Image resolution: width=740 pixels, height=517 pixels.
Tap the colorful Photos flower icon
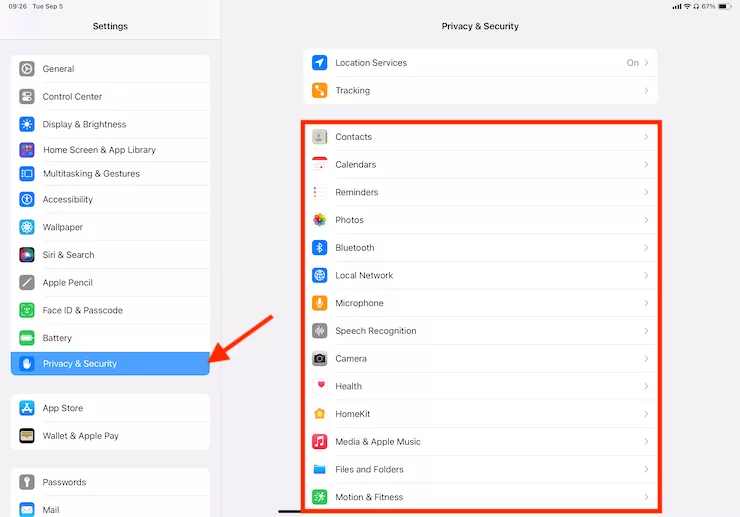click(x=320, y=220)
